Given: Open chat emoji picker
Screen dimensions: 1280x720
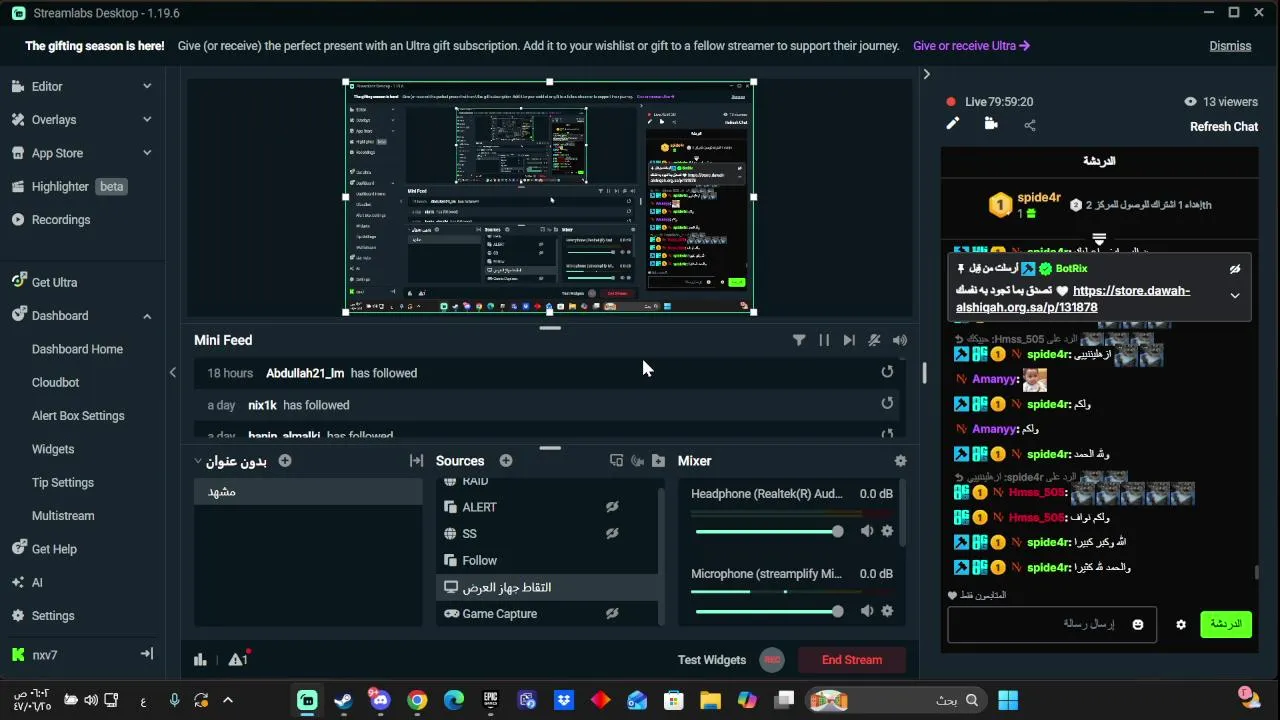Looking at the screenshot, I should point(1138,624).
